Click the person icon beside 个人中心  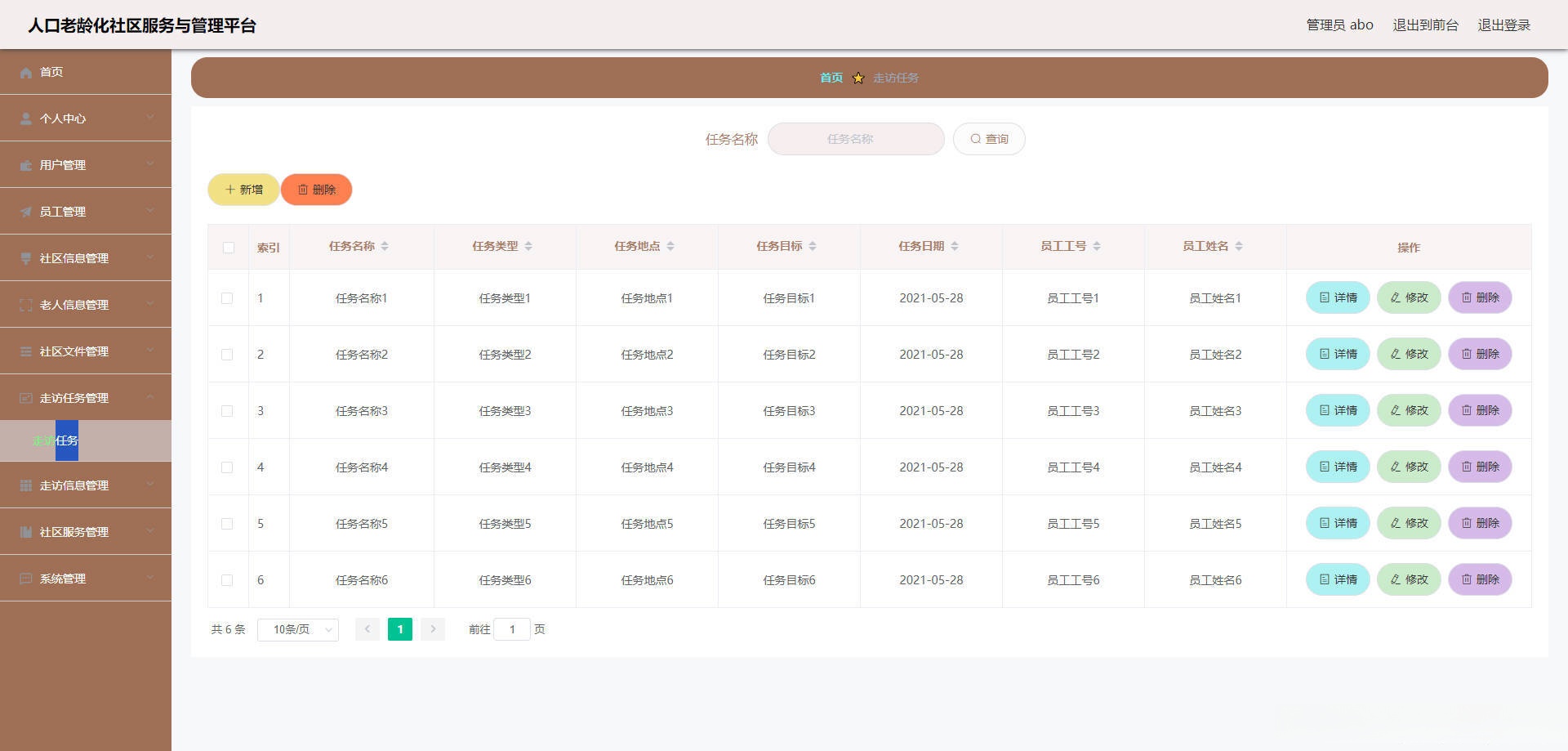[26, 119]
